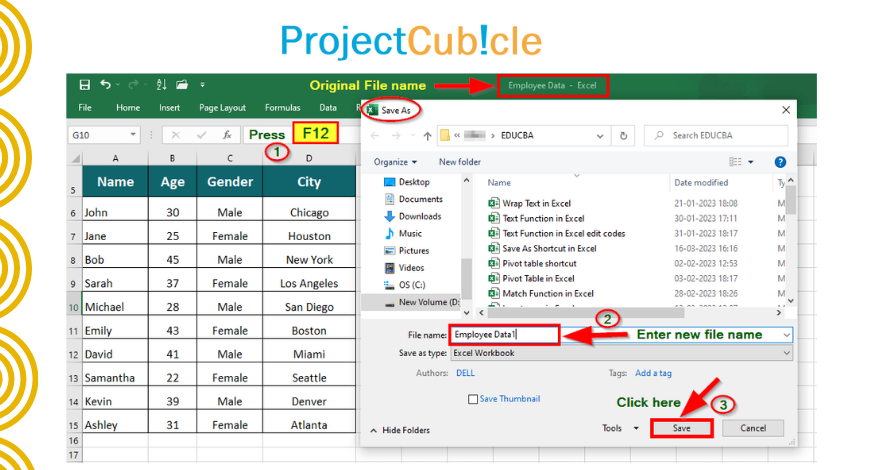
Task: Open the Organize dropdown menu
Action: click(x=395, y=162)
